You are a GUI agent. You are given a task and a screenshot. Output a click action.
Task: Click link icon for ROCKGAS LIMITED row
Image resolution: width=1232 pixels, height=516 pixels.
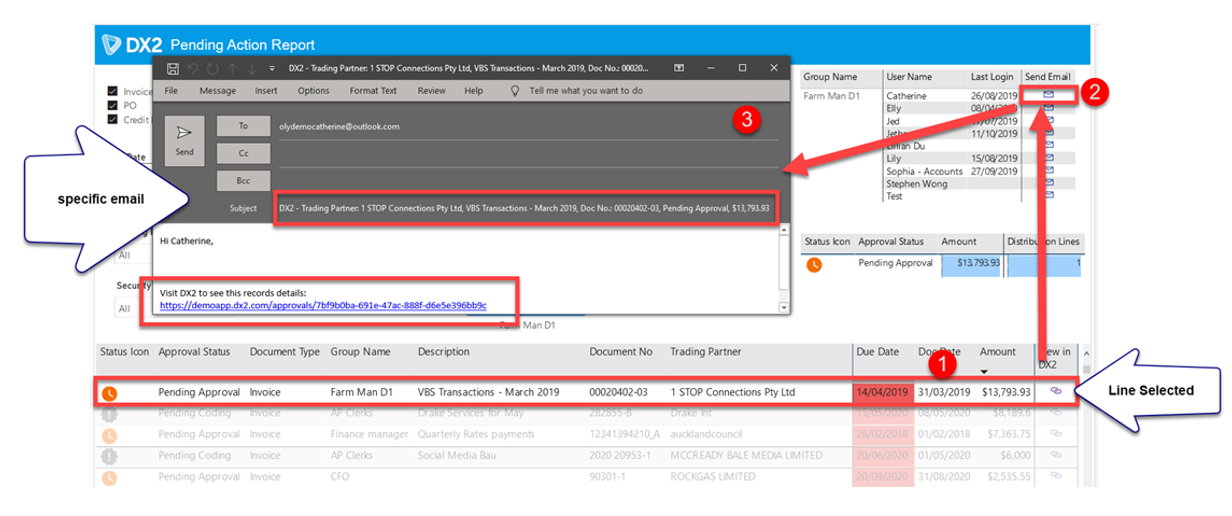(1055, 477)
